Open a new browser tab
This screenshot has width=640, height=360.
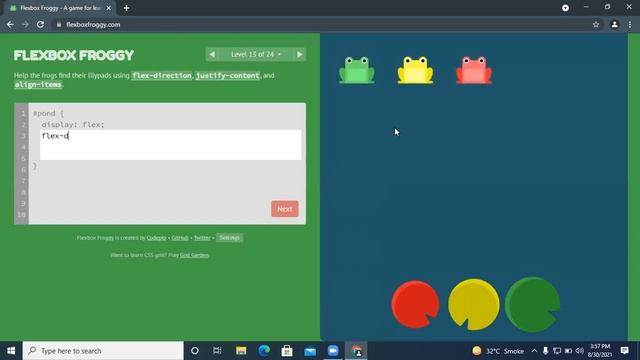127,8
